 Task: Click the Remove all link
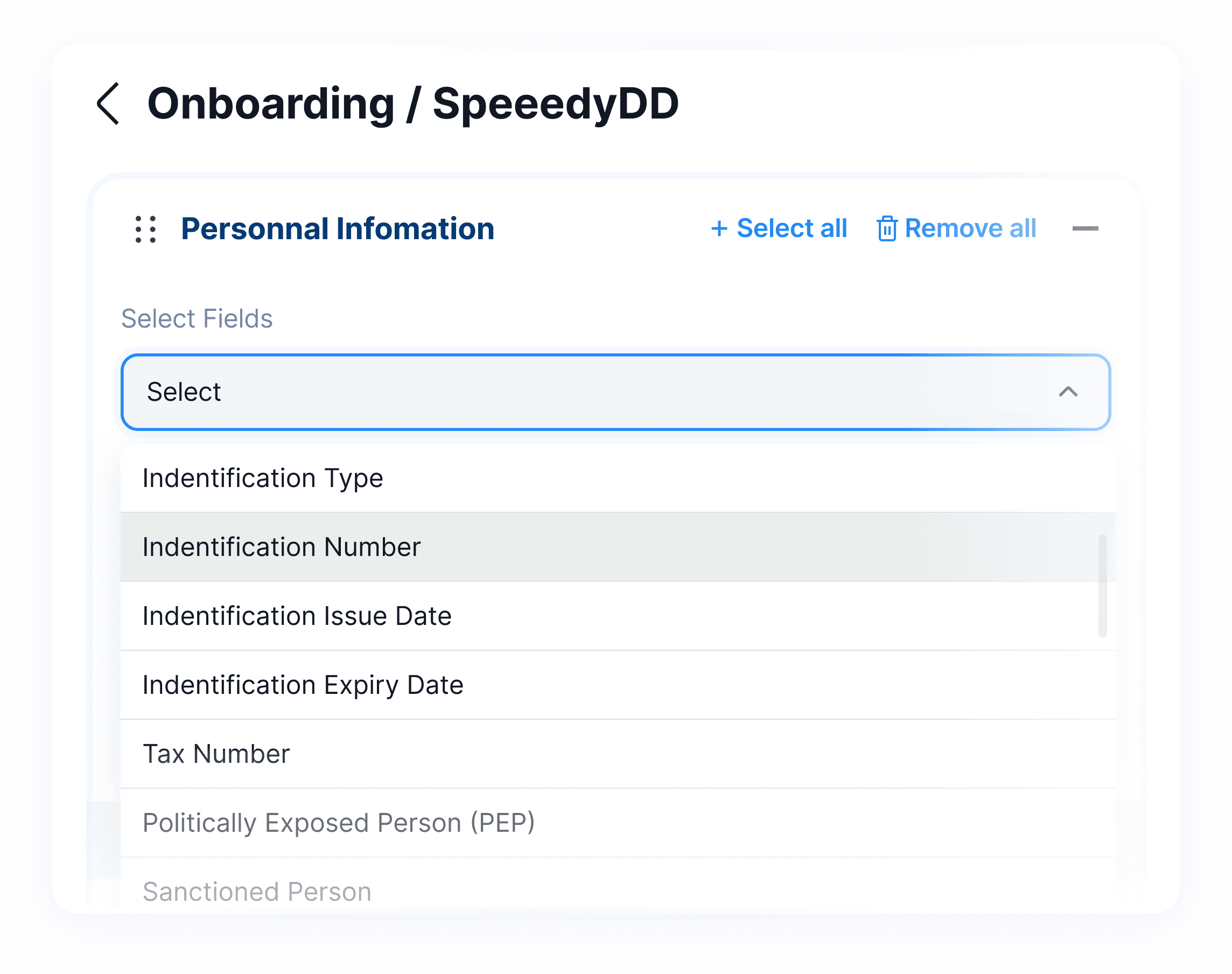pyautogui.click(x=970, y=228)
